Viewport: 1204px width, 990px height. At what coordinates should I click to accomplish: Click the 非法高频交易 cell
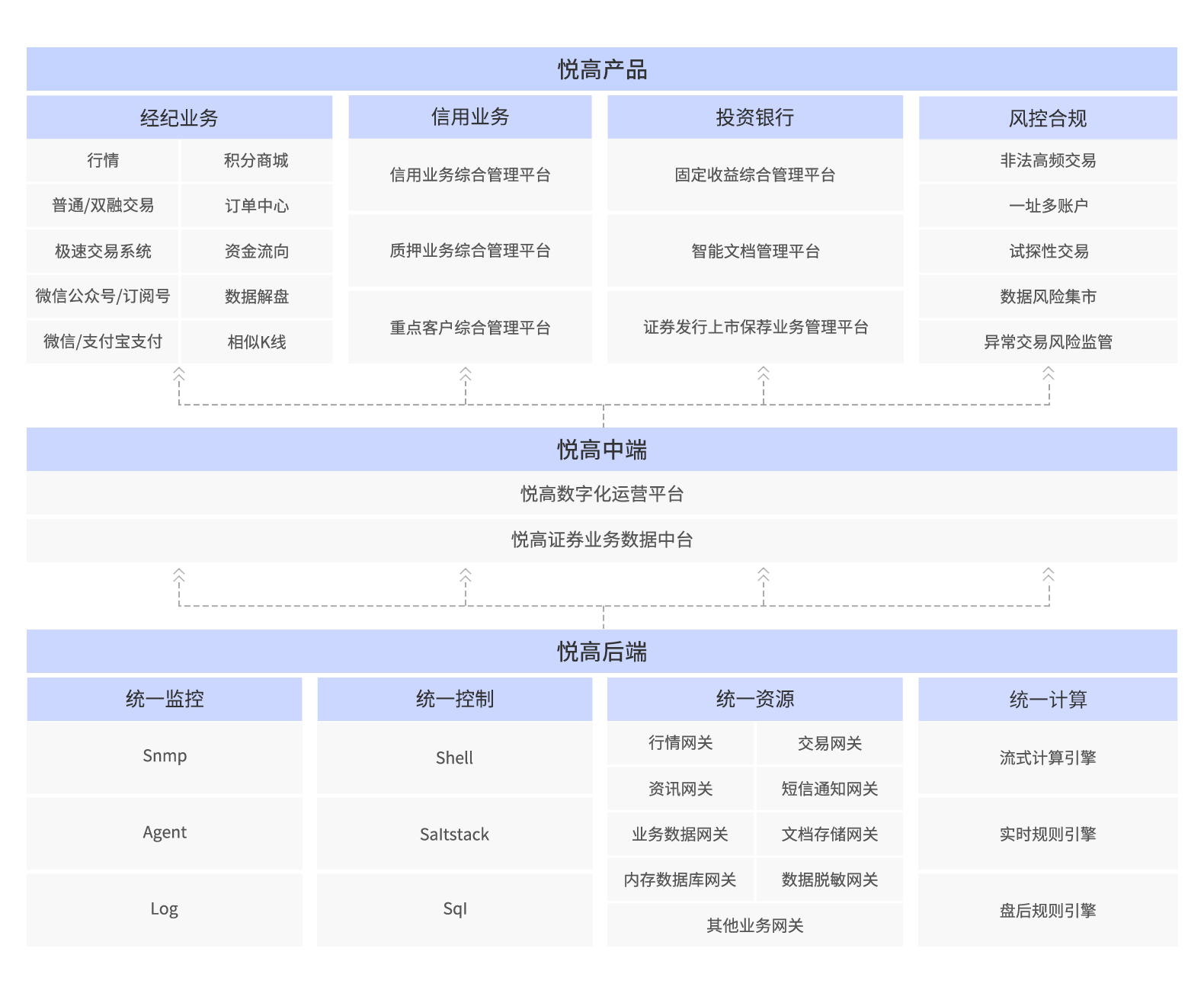coord(1048,160)
